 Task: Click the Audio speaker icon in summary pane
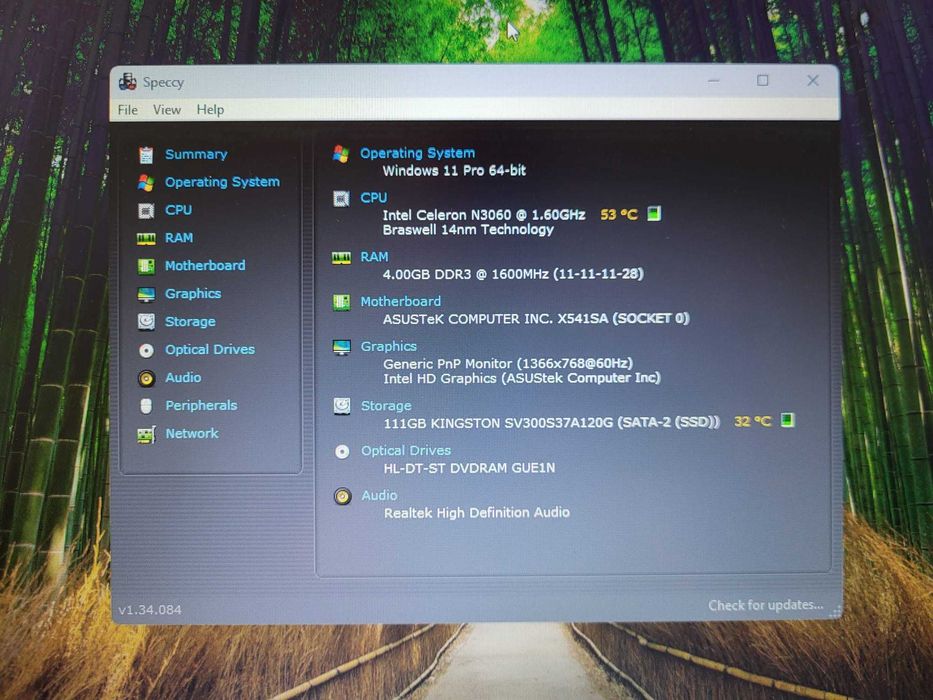point(342,496)
